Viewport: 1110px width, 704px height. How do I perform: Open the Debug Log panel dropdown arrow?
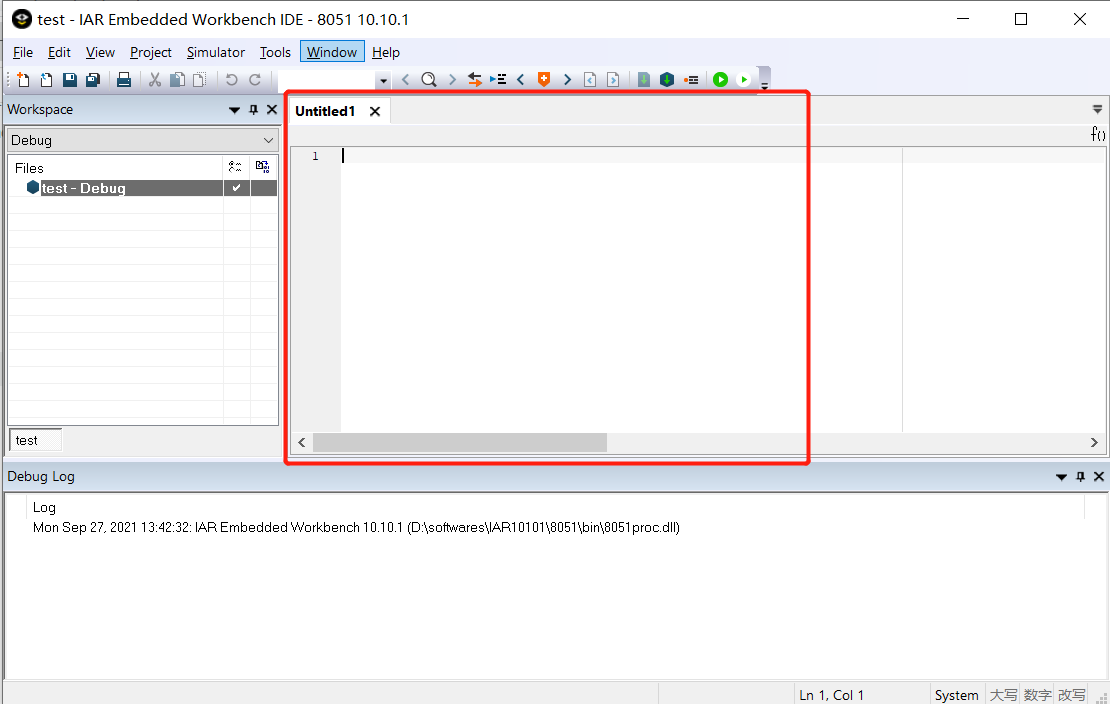pyautogui.click(x=1061, y=477)
